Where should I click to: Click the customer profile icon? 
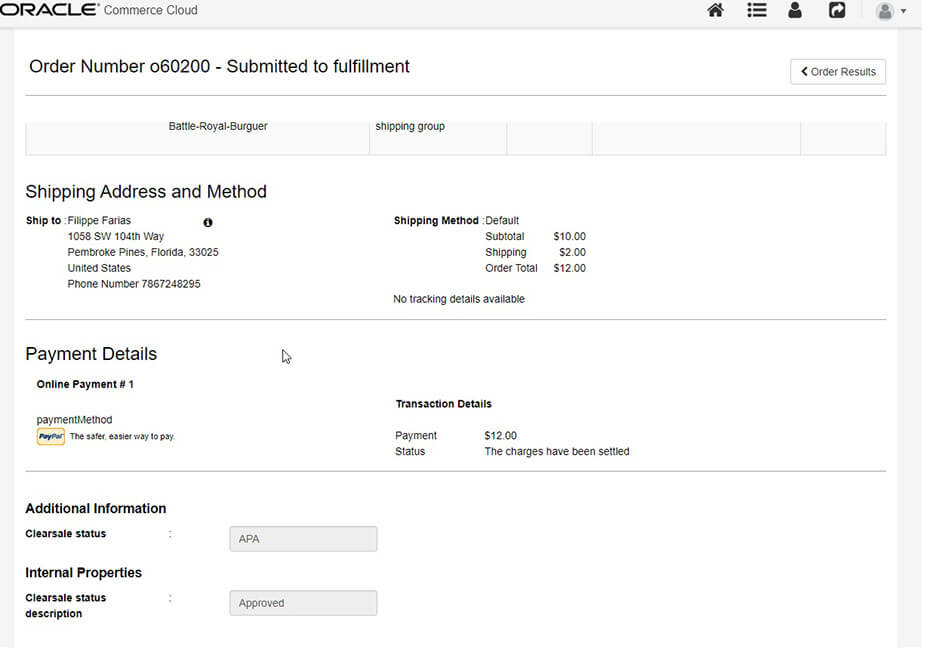[795, 11]
